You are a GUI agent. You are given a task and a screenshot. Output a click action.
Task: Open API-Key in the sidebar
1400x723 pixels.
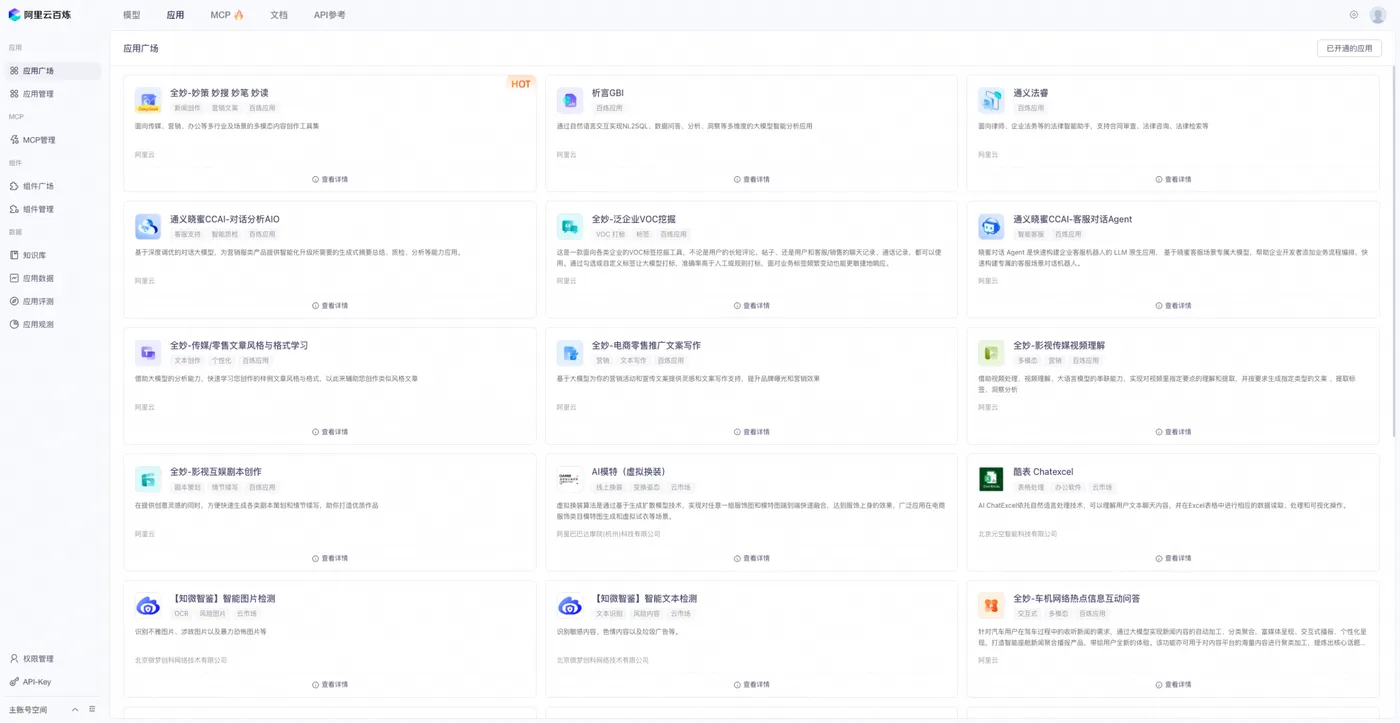click(36, 682)
